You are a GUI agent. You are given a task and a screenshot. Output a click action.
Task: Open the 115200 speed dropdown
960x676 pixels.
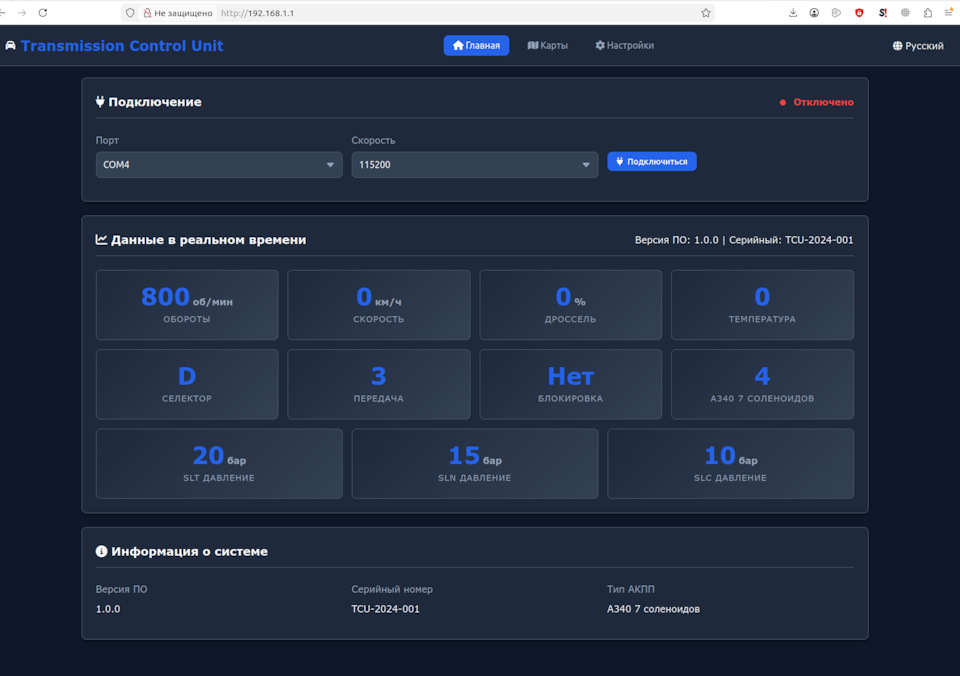click(x=474, y=164)
